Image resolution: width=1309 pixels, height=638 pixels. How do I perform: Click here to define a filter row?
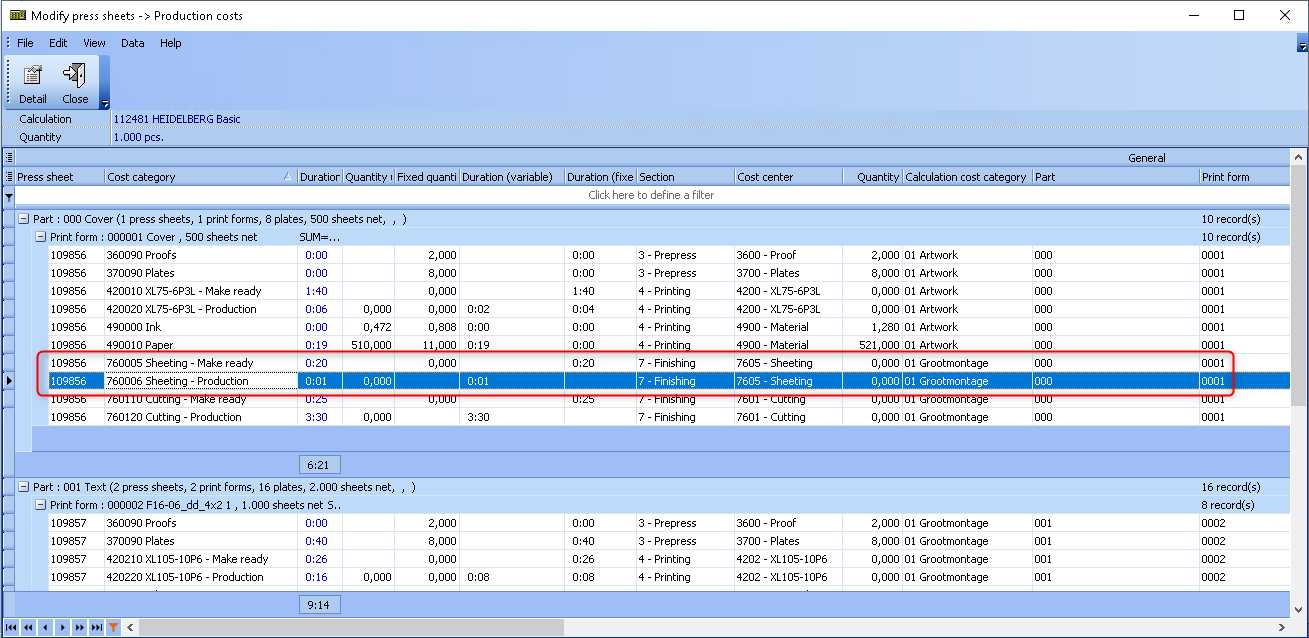tap(651, 196)
